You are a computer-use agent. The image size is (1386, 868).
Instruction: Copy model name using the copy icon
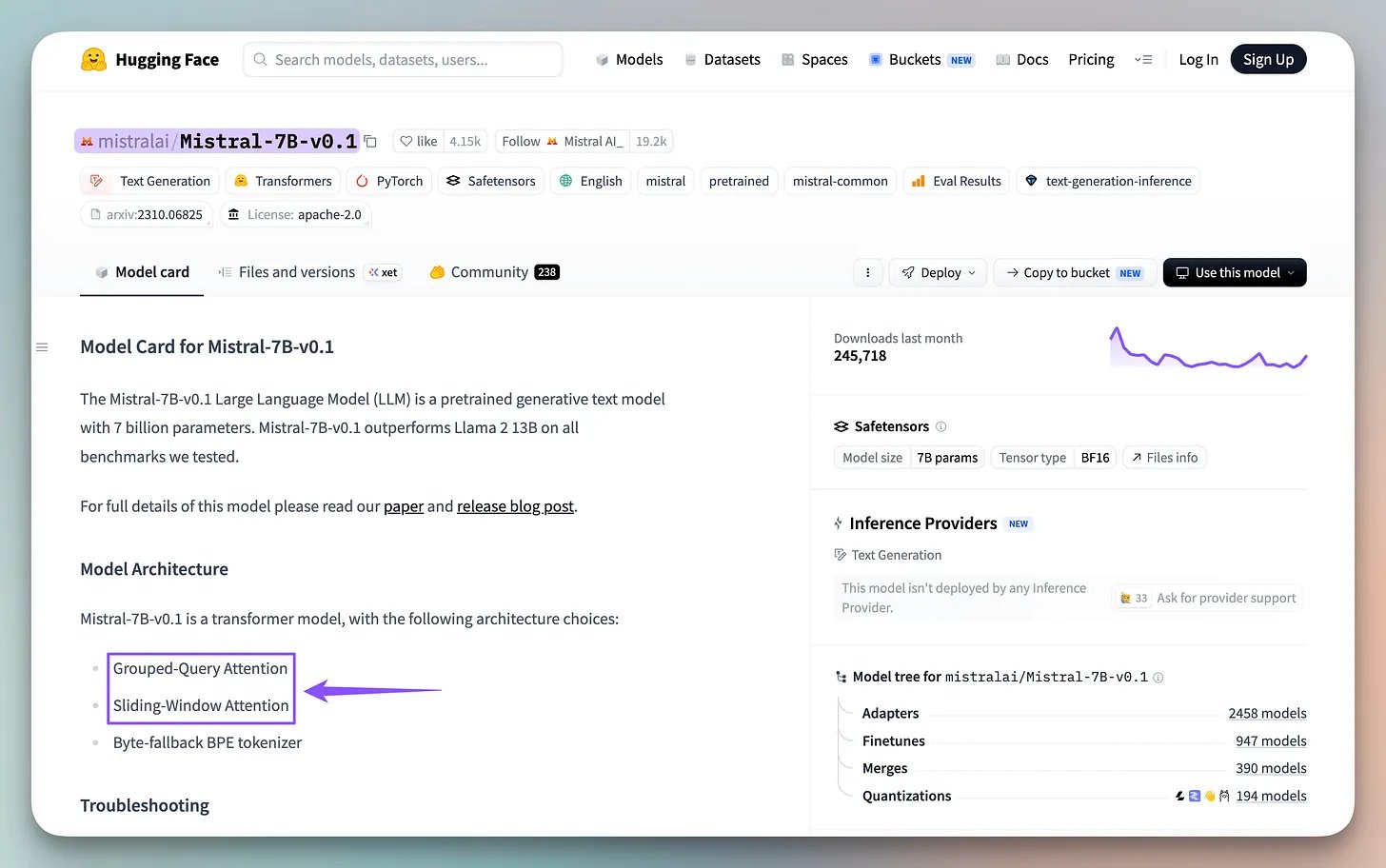(x=370, y=142)
